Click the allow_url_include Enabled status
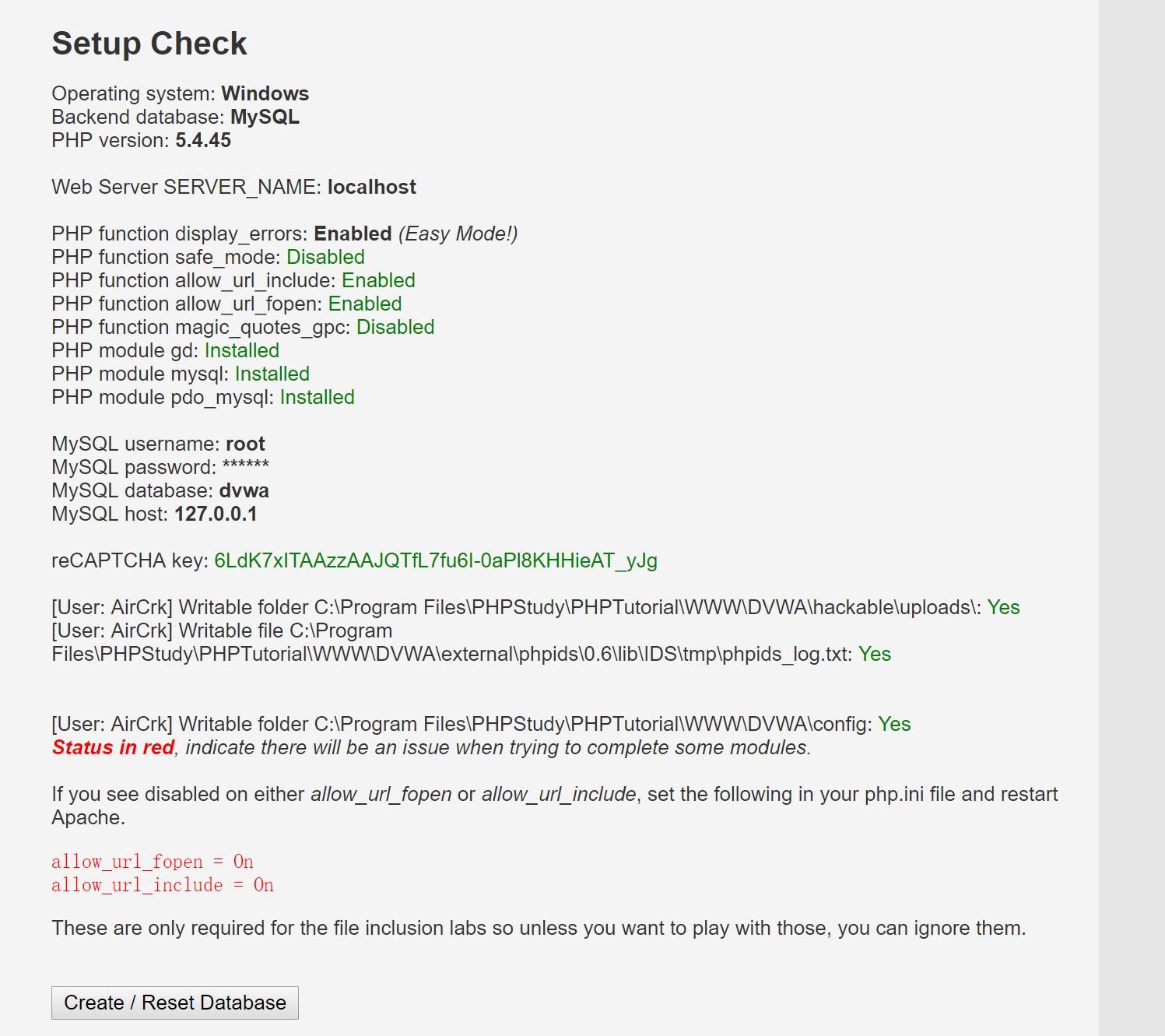 tap(378, 280)
